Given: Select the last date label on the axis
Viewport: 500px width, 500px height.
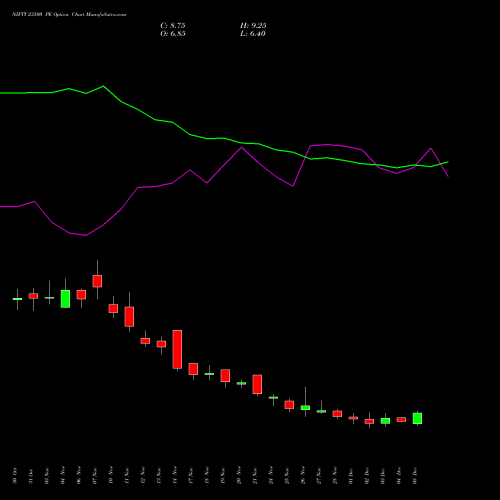Looking at the screenshot, I should pos(415,476).
